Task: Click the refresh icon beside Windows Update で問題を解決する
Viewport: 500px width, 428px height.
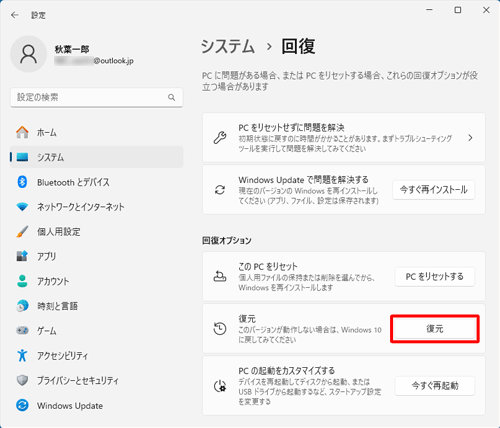Action: (x=220, y=190)
